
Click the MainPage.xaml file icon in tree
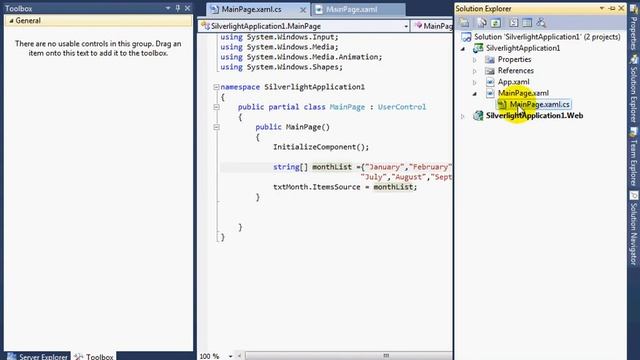(x=490, y=93)
